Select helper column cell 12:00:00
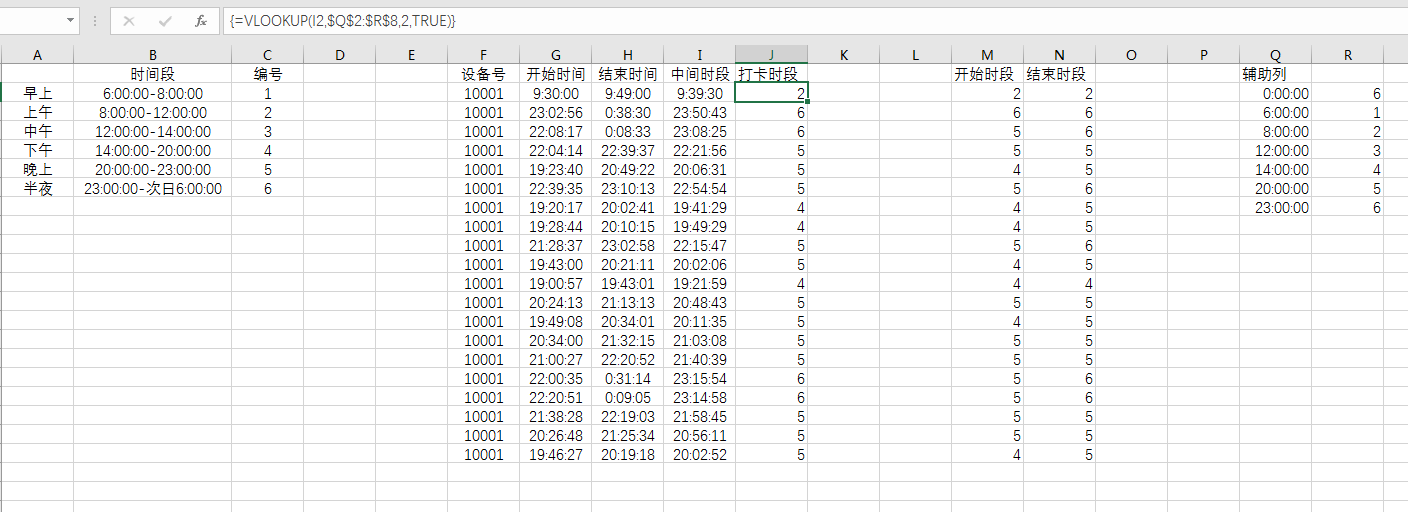 tap(1275, 150)
